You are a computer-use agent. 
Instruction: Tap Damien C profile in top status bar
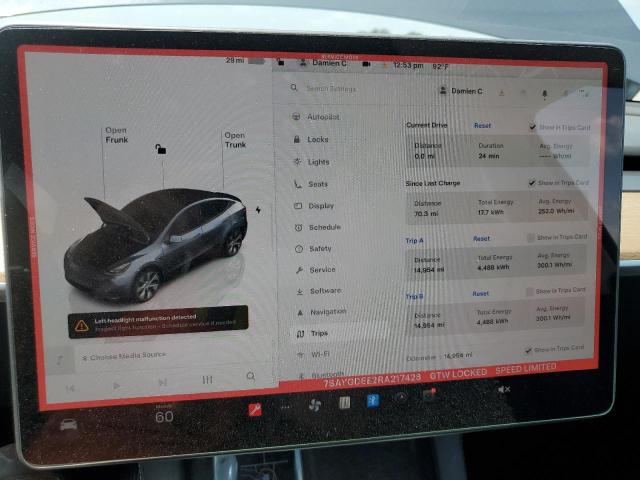[x=323, y=63]
